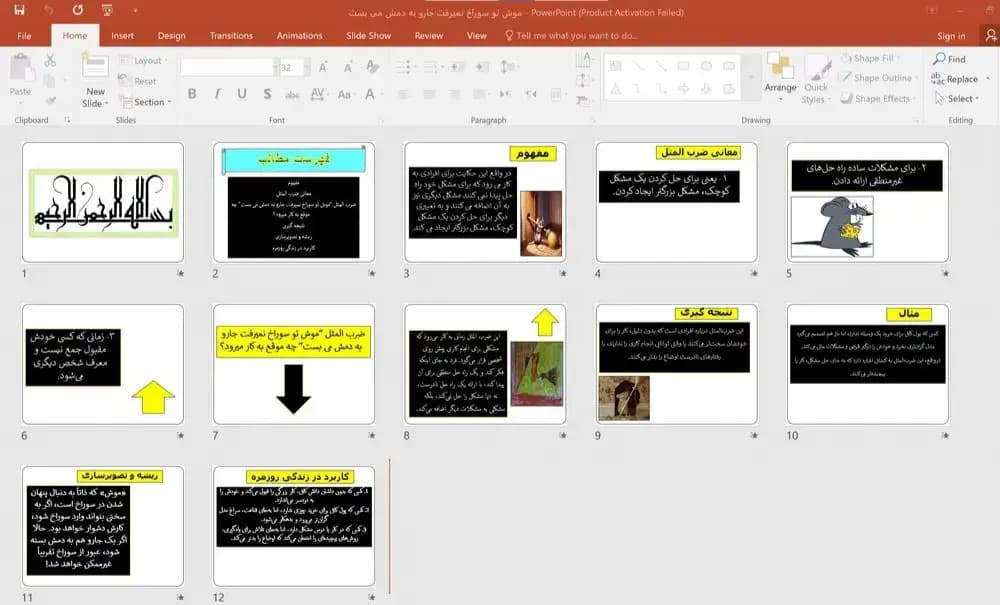Toggle underline formatting
Image resolution: width=1000 pixels, height=605 pixels.
pos(242,94)
